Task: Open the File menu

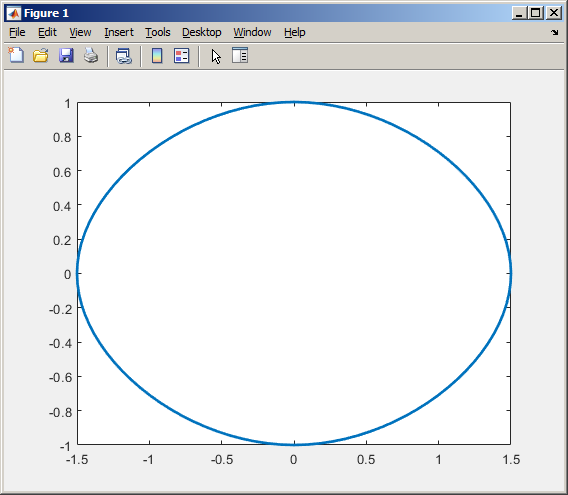Action: pos(17,32)
